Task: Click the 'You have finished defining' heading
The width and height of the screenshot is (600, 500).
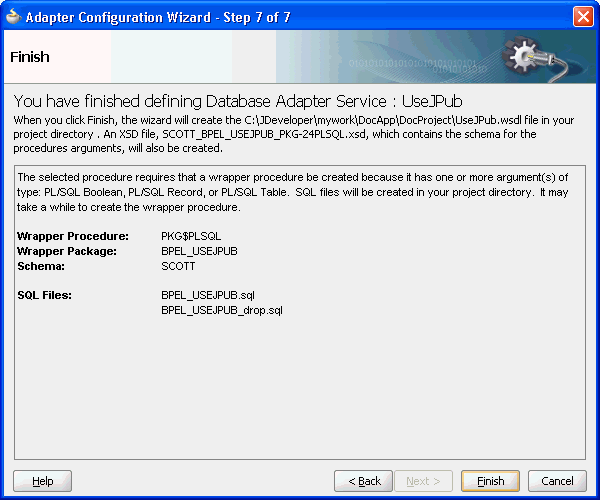Action: click(x=238, y=101)
